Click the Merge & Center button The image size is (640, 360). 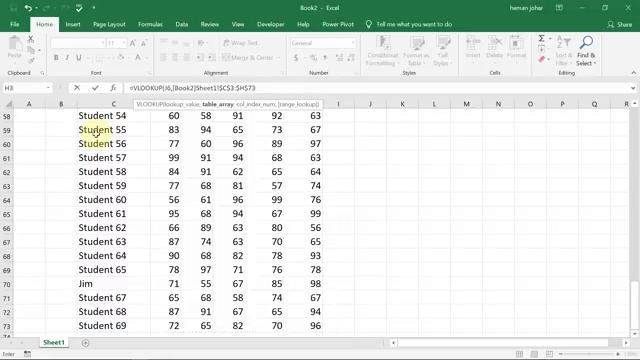pyautogui.click(x=248, y=58)
